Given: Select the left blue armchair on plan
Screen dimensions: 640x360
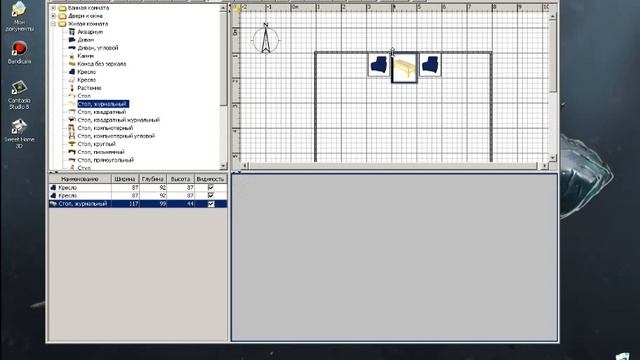Looking at the screenshot, I should point(379,65).
